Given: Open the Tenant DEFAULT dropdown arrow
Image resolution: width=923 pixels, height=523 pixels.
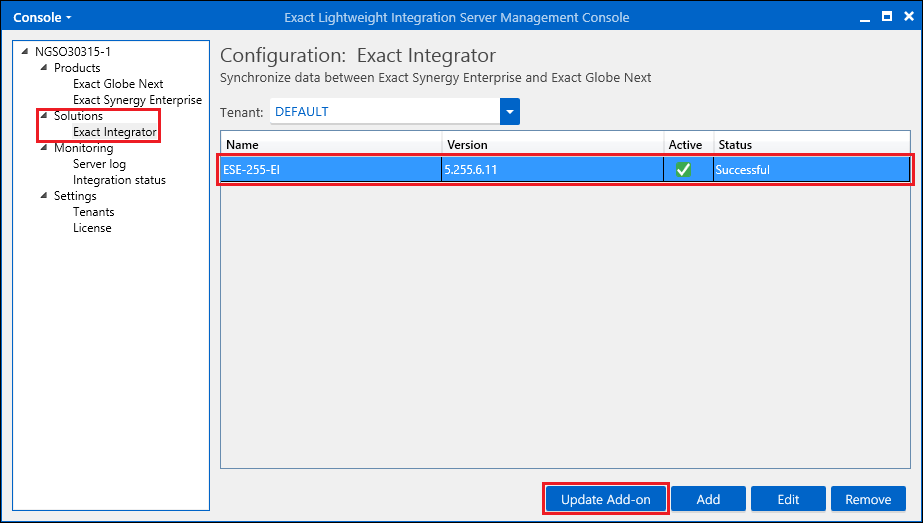Looking at the screenshot, I should (510, 111).
